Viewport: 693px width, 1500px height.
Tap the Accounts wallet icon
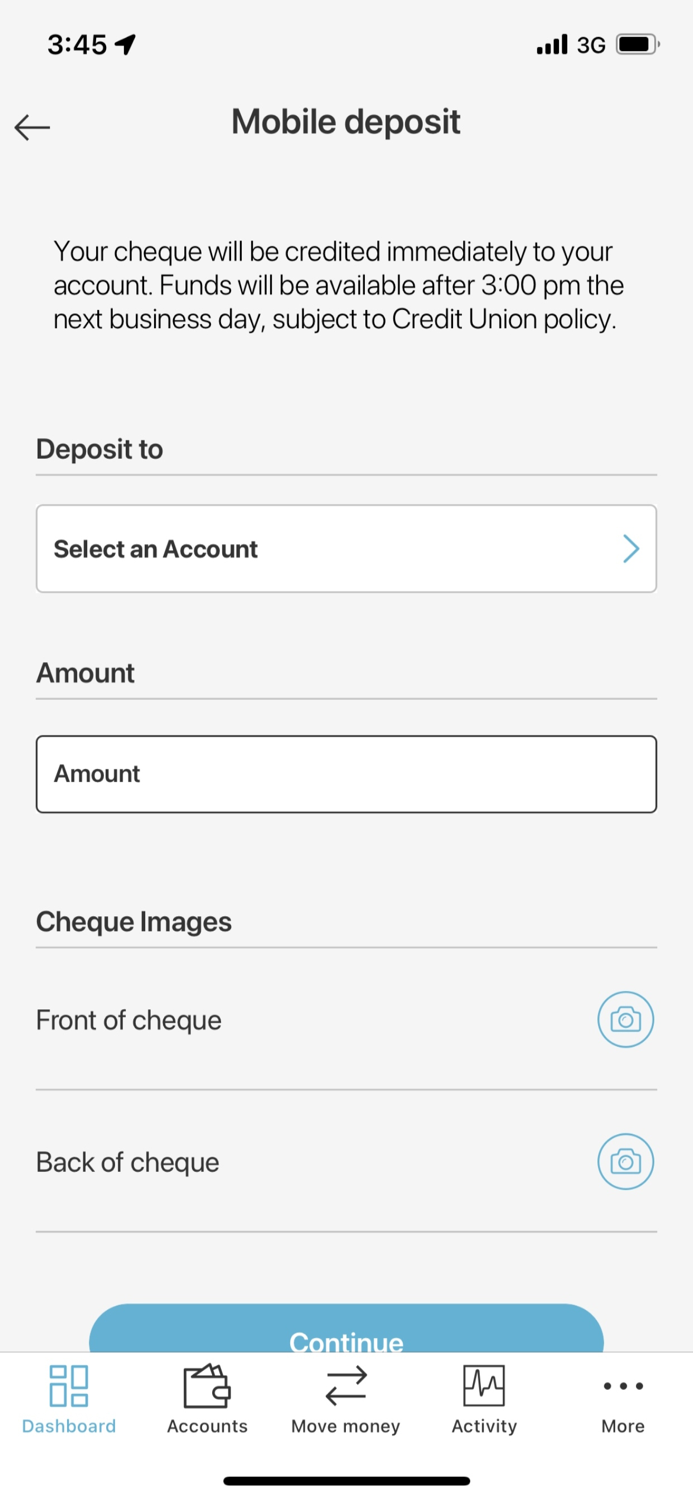(x=206, y=1387)
